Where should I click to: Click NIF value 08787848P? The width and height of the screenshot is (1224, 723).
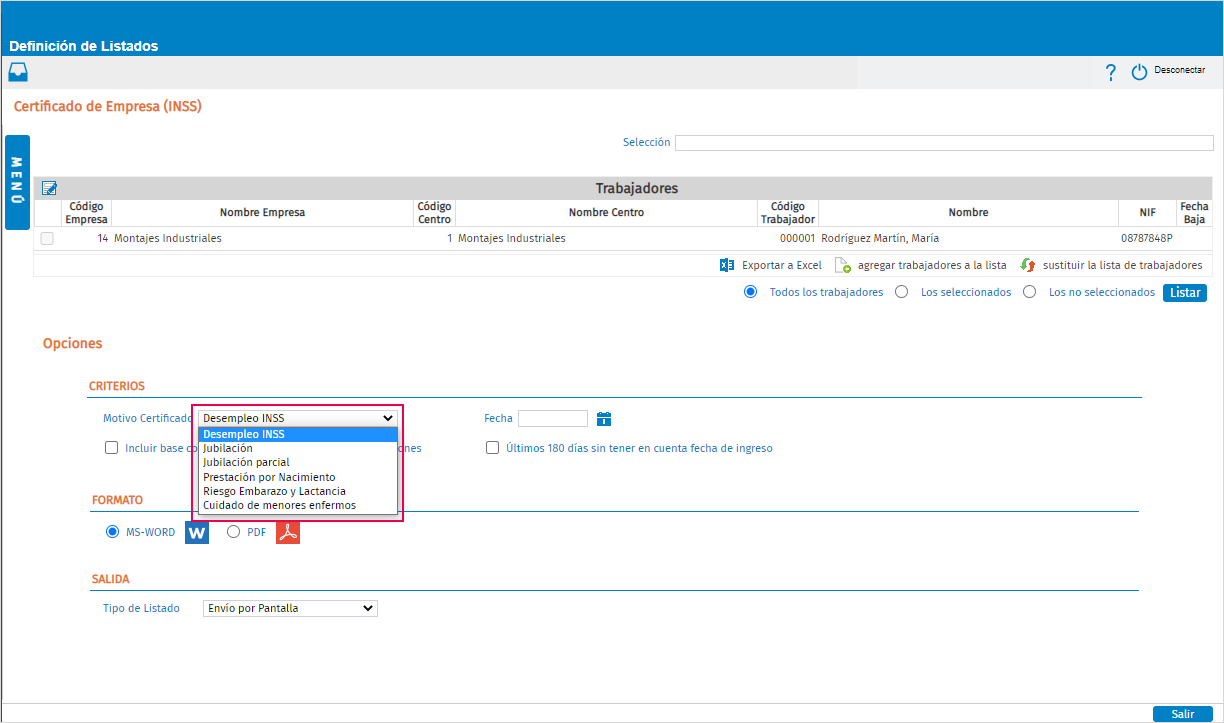1147,239
